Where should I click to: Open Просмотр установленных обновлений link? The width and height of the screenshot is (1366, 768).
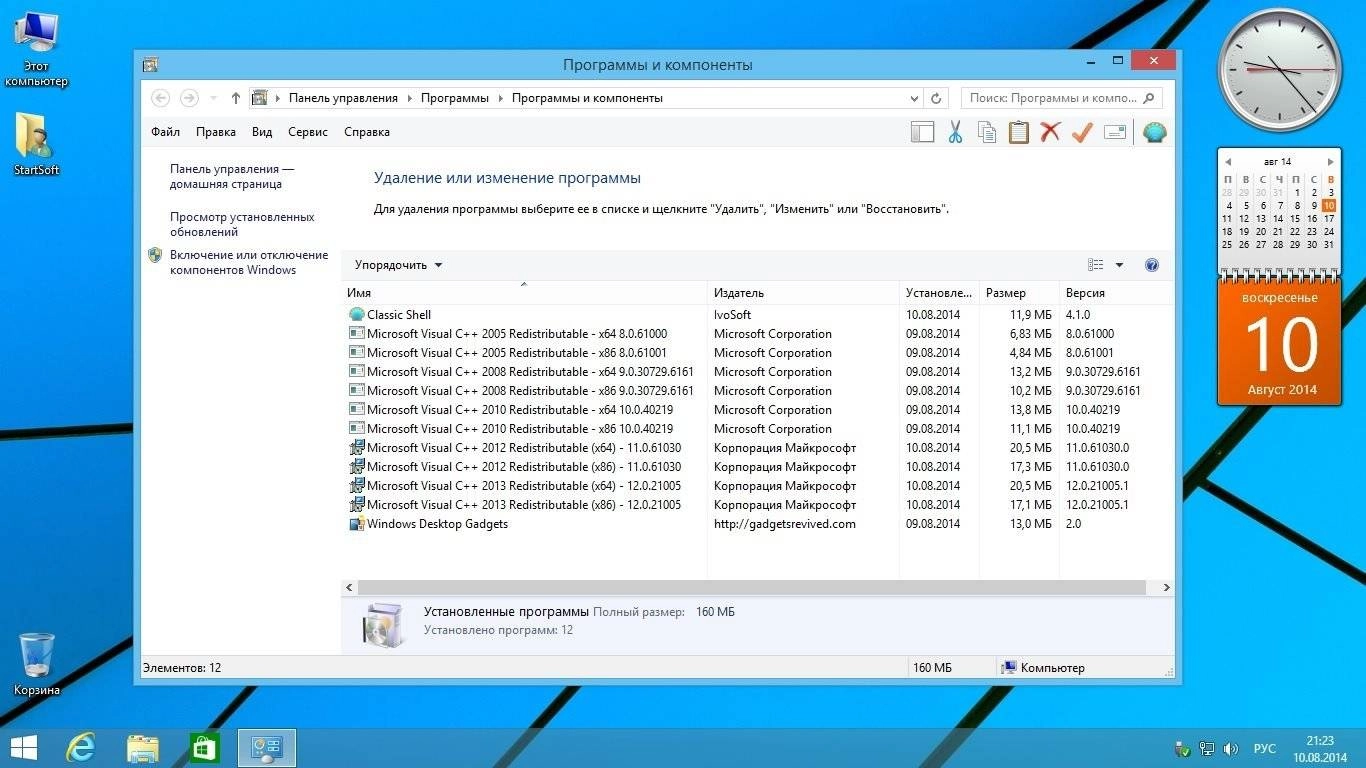click(242, 224)
